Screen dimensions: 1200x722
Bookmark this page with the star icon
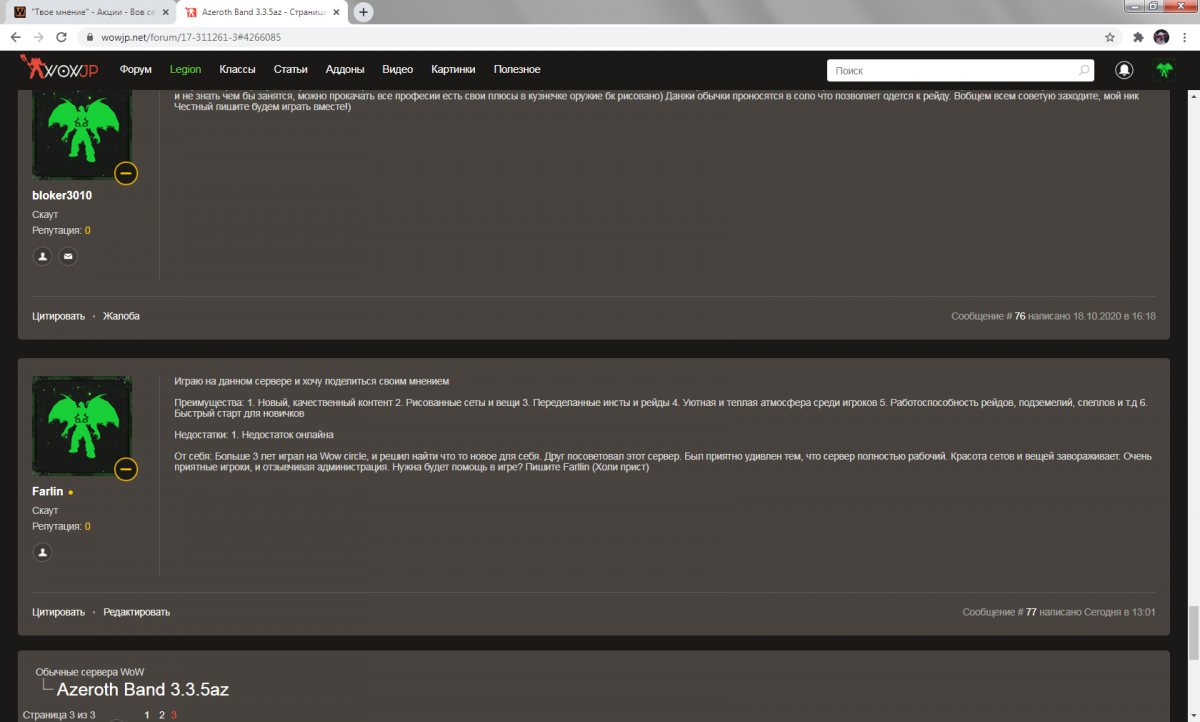point(1110,37)
